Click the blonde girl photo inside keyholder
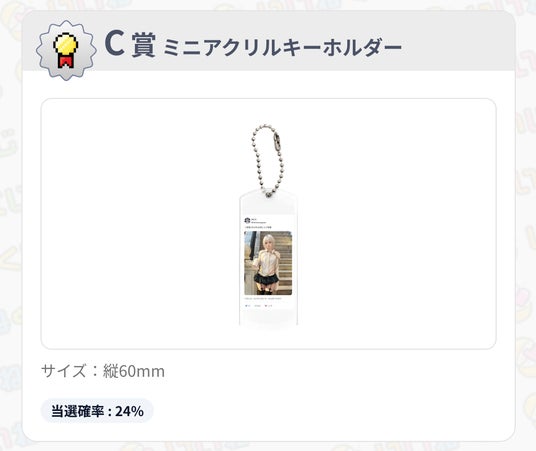The width and height of the screenshot is (536, 451). pos(268,263)
